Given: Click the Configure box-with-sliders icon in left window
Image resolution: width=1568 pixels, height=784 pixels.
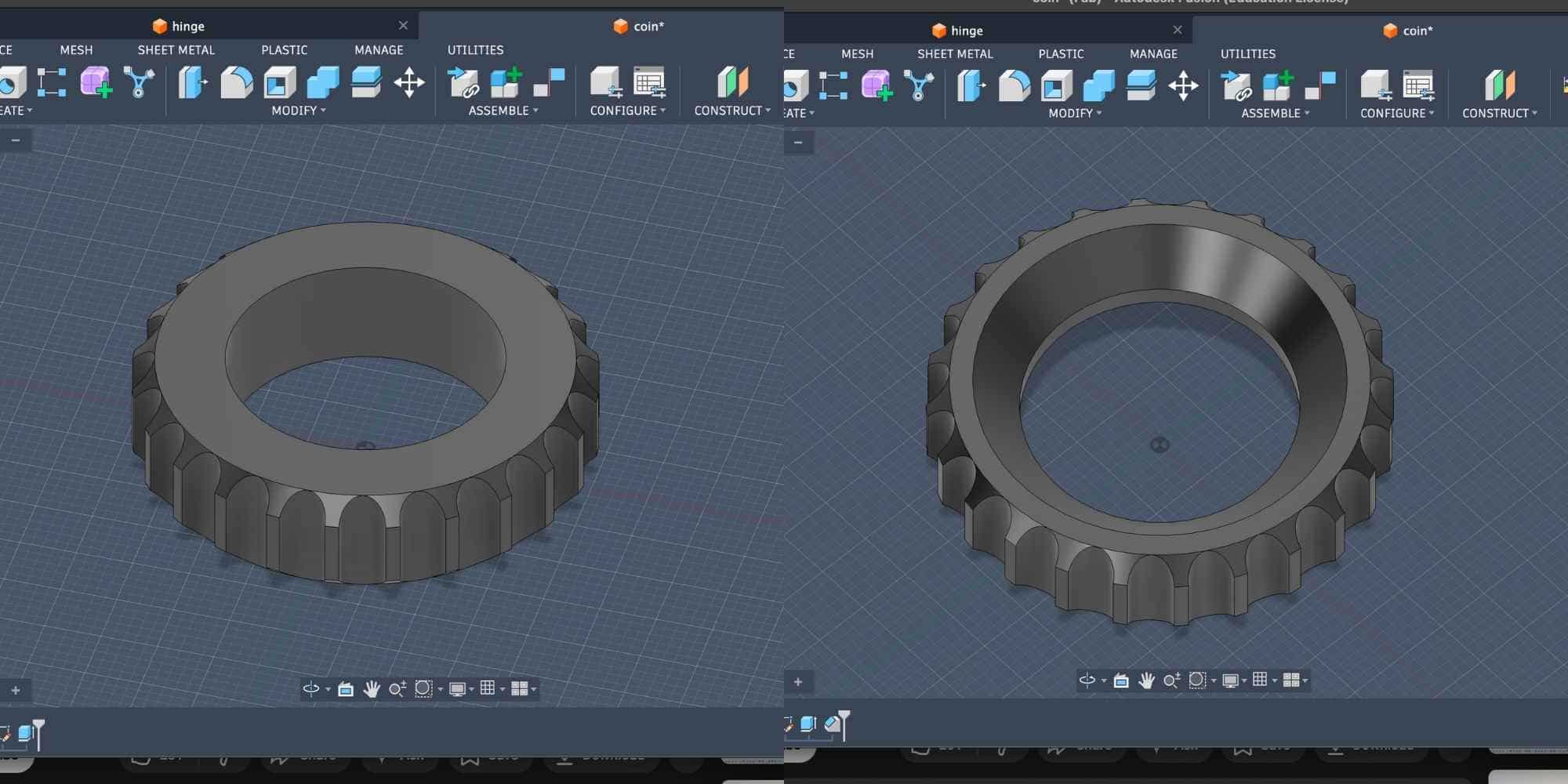Looking at the screenshot, I should point(606,82).
